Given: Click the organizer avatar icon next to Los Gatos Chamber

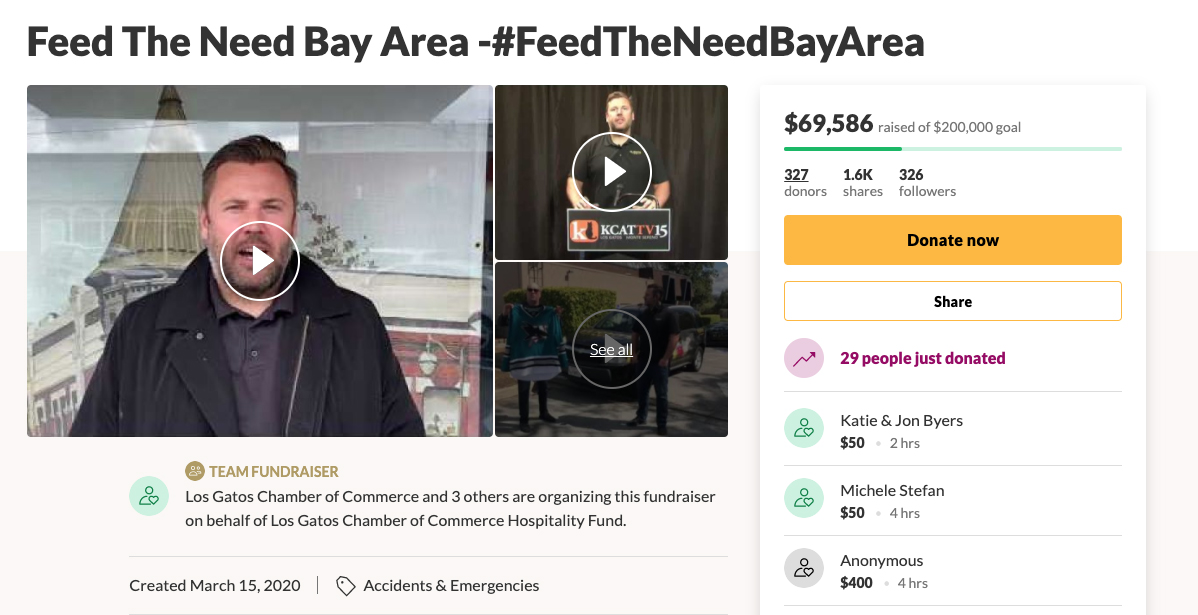Looking at the screenshot, I should point(149,496).
